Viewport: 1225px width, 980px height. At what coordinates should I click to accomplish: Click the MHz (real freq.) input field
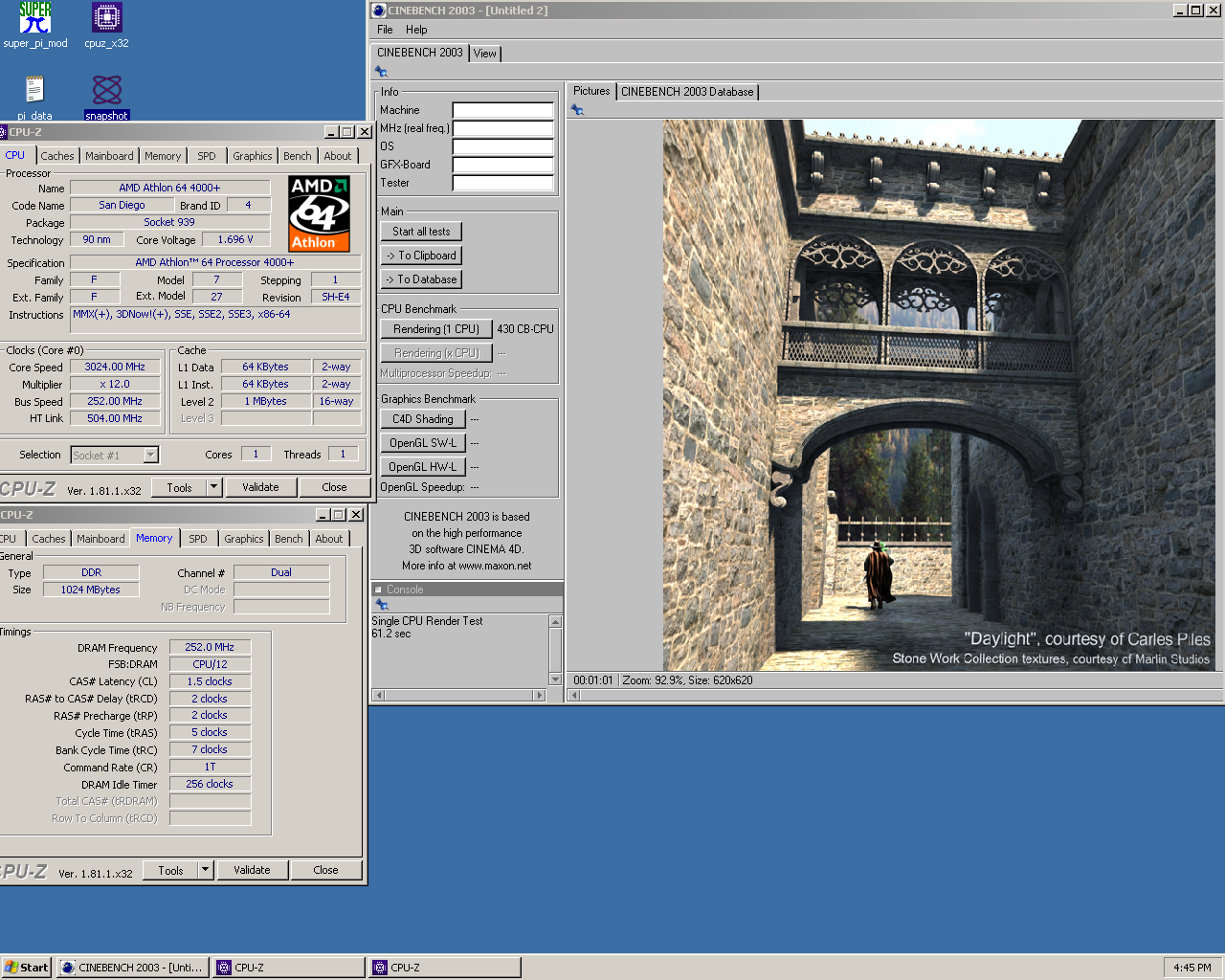click(x=503, y=128)
